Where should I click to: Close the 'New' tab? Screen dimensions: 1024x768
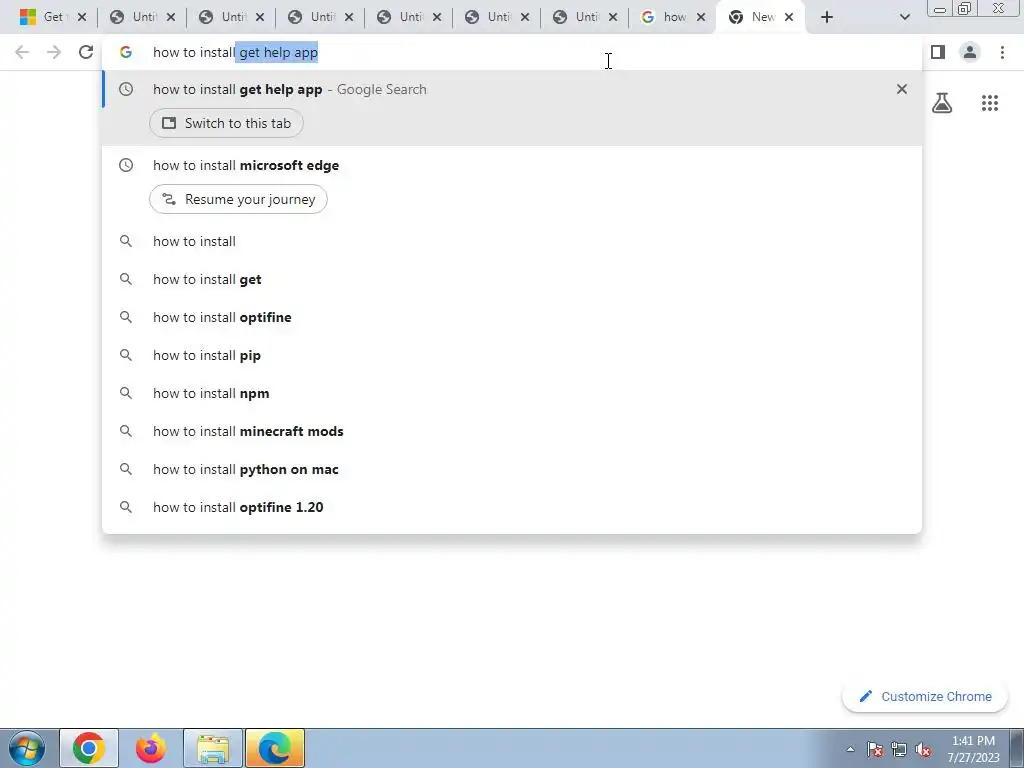789,18
